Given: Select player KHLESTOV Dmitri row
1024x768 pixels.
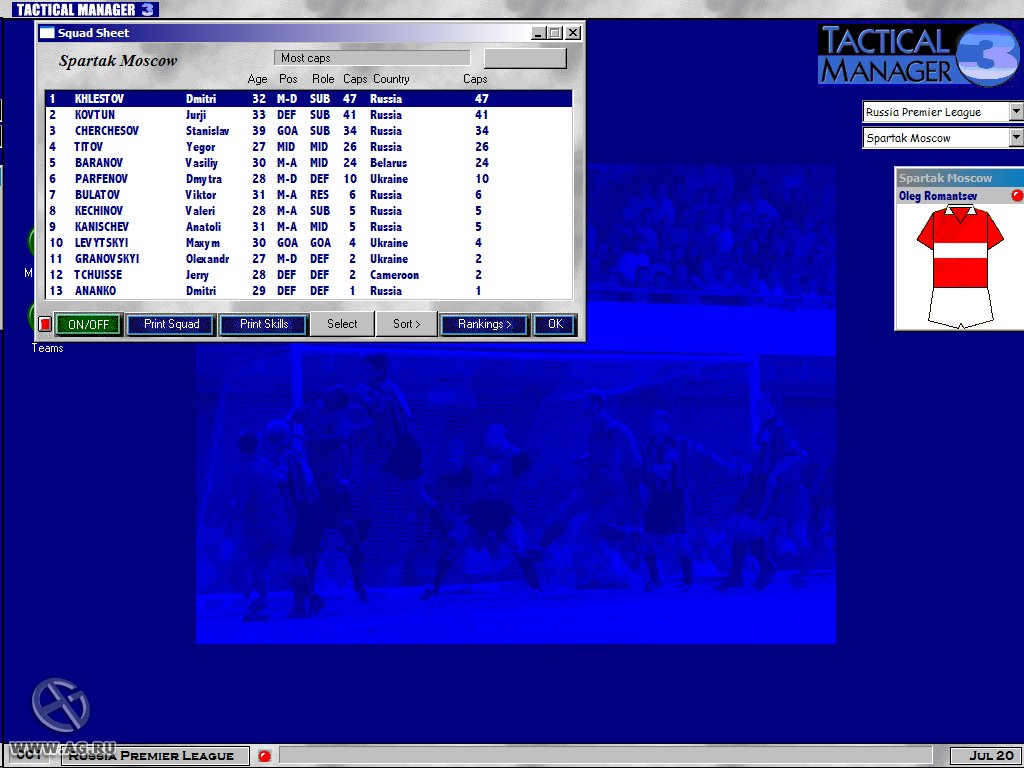Looking at the screenshot, I should coord(308,99).
